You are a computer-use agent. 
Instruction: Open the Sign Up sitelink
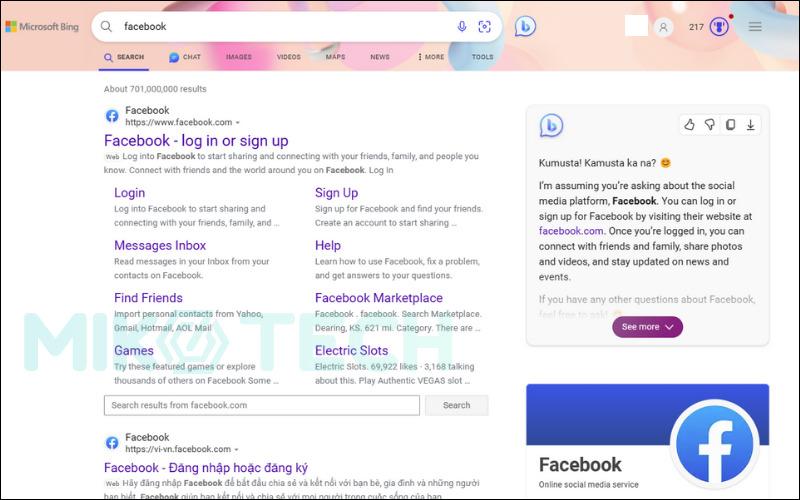[x=336, y=193]
